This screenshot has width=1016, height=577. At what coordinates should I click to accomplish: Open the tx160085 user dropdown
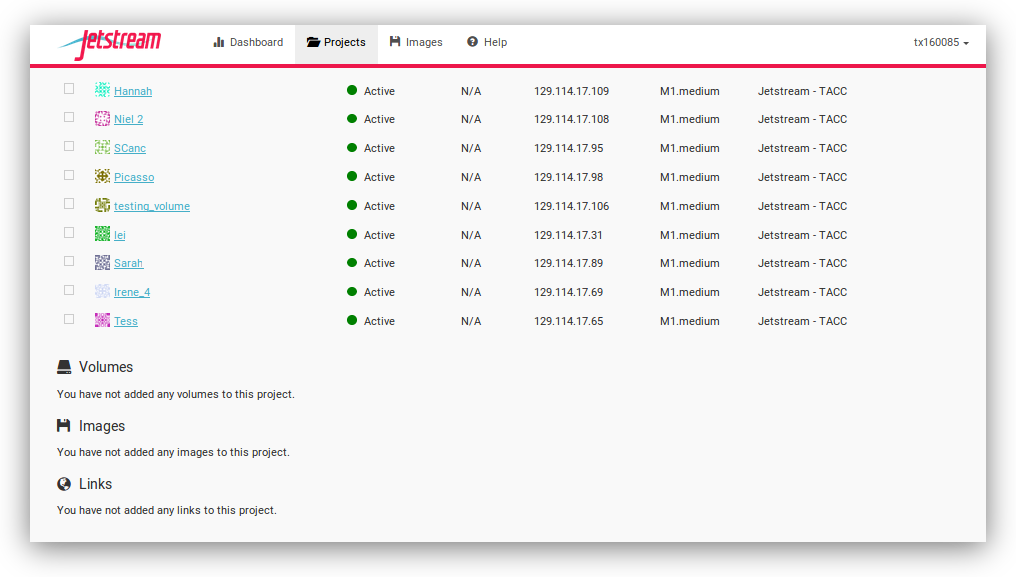941,43
